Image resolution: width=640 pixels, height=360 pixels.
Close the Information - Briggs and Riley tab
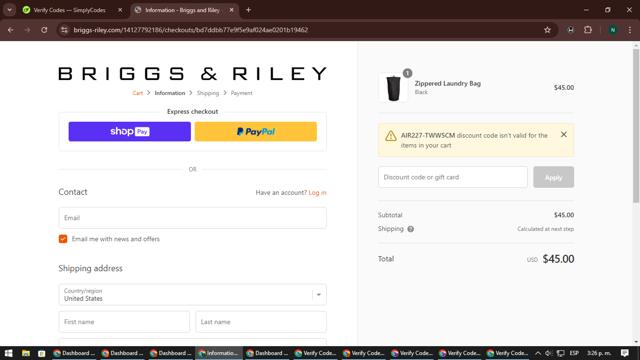pos(231,10)
